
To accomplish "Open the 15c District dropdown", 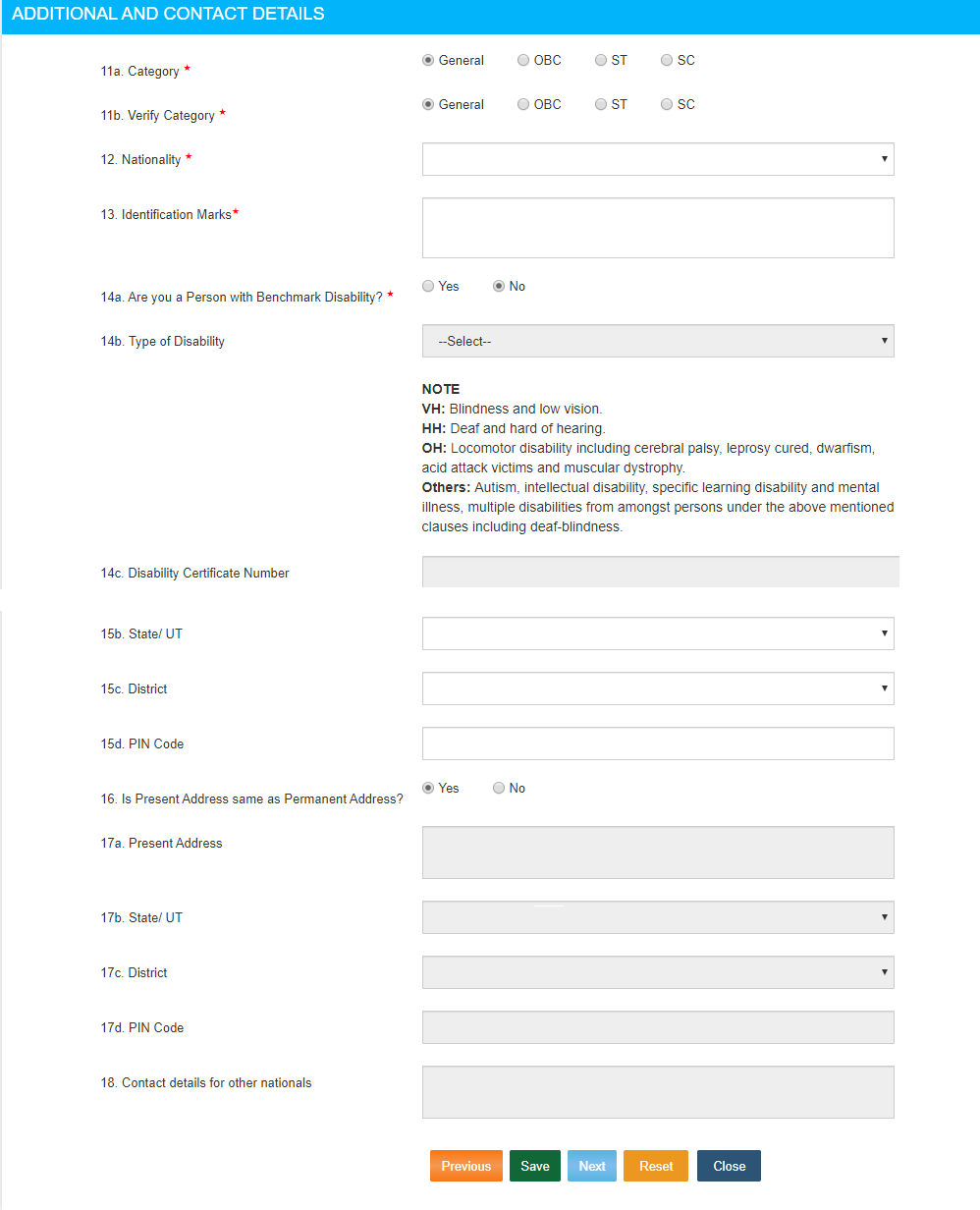I will click(658, 688).
